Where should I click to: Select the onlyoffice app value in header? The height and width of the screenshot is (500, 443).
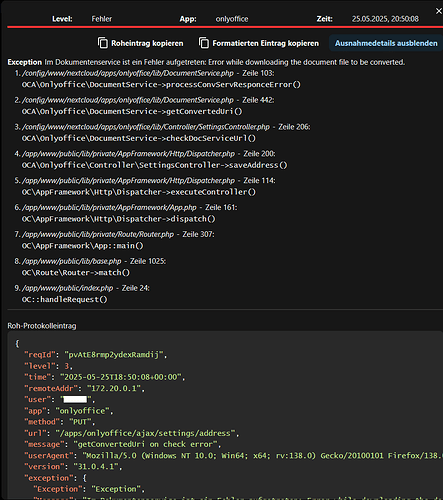tap(232, 19)
